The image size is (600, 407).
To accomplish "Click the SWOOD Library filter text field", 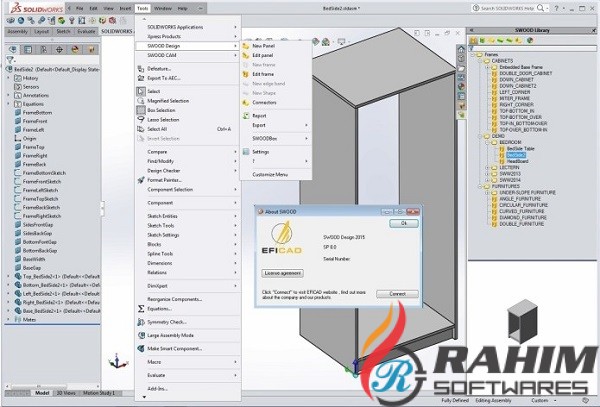I will click(533, 49).
